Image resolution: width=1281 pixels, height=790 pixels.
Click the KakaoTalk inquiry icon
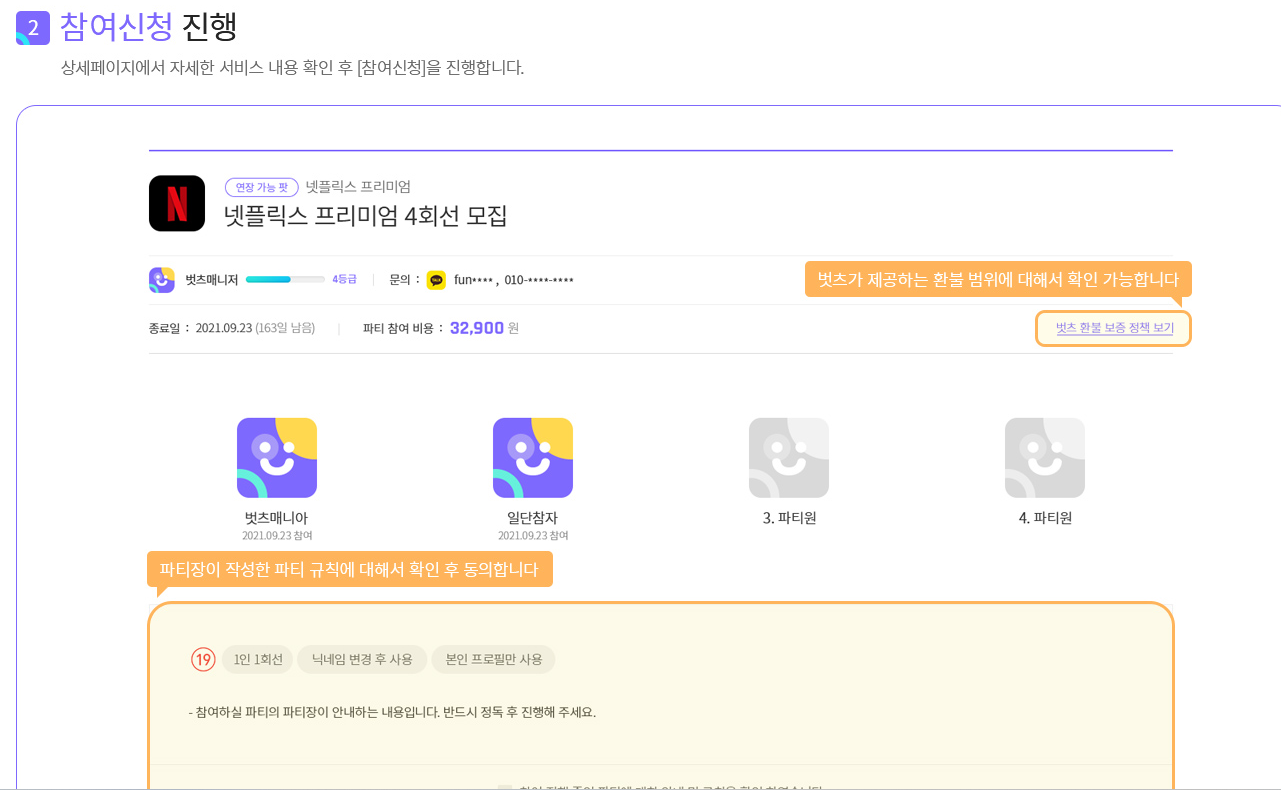coord(436,280)
